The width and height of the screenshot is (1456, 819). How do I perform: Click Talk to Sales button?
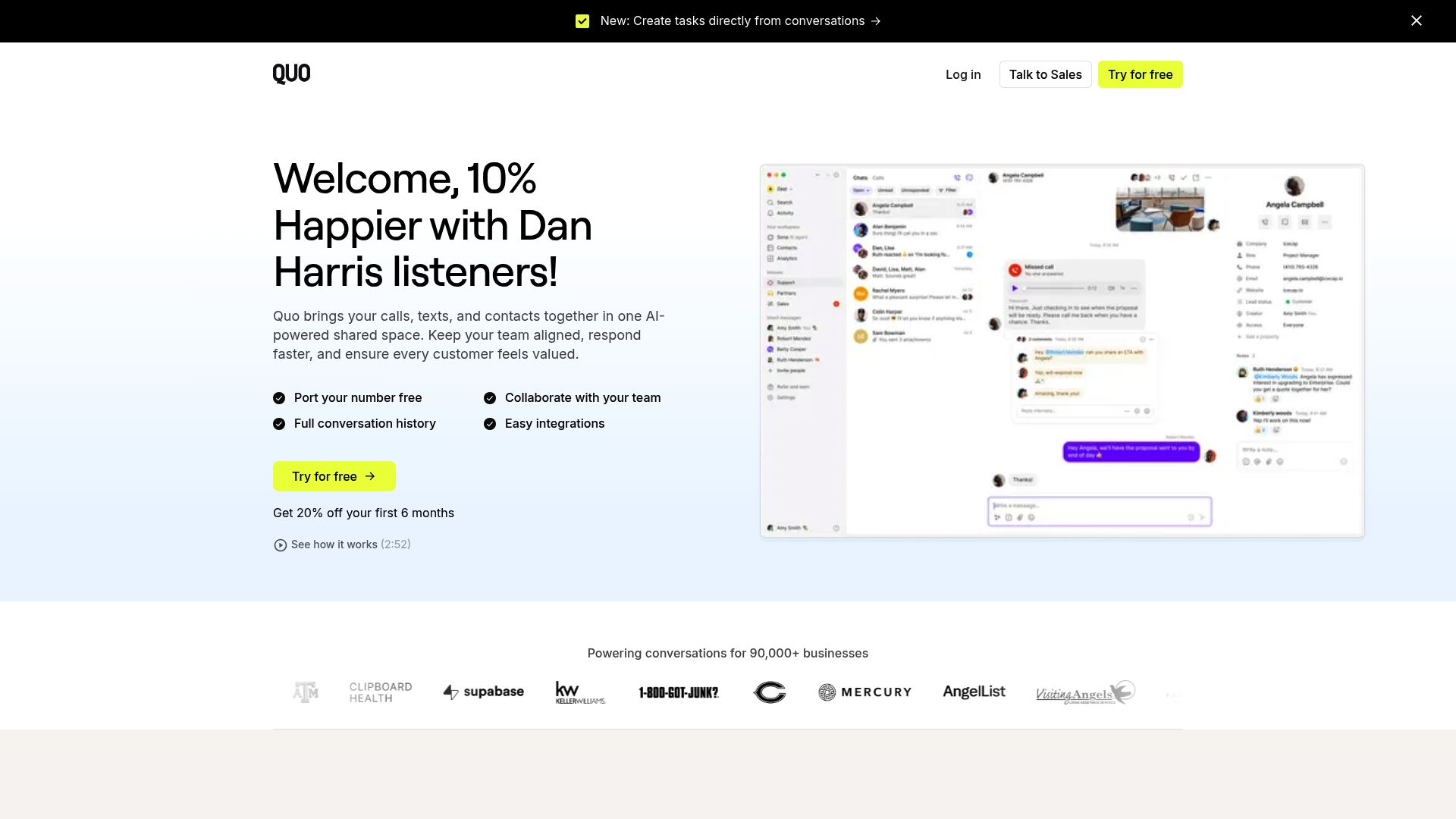[x=1045, y=74]
